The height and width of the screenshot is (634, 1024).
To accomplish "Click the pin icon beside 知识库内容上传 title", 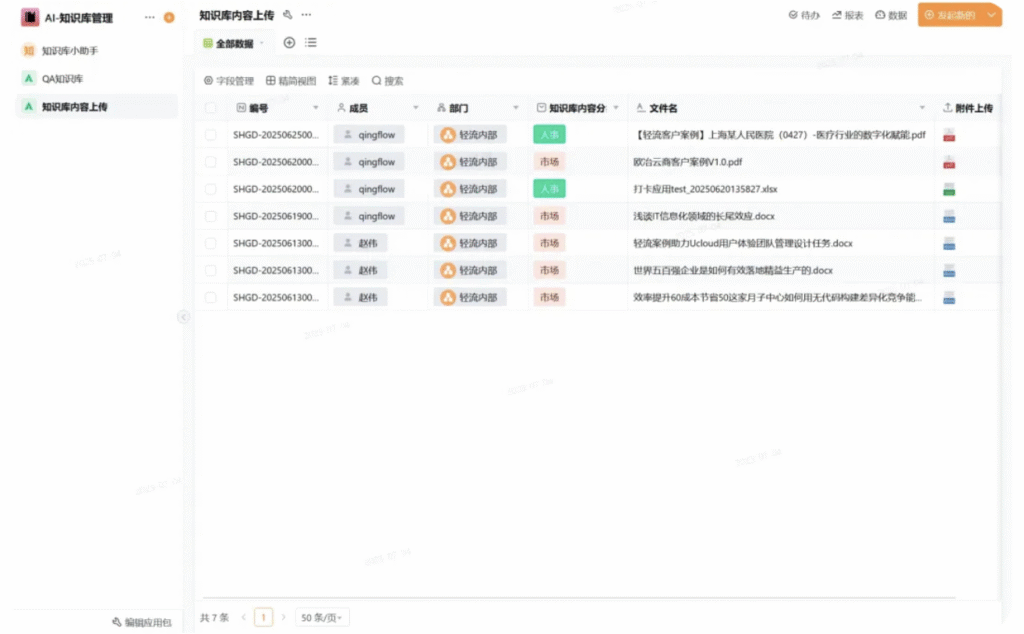I will click(x=288, y=15).
